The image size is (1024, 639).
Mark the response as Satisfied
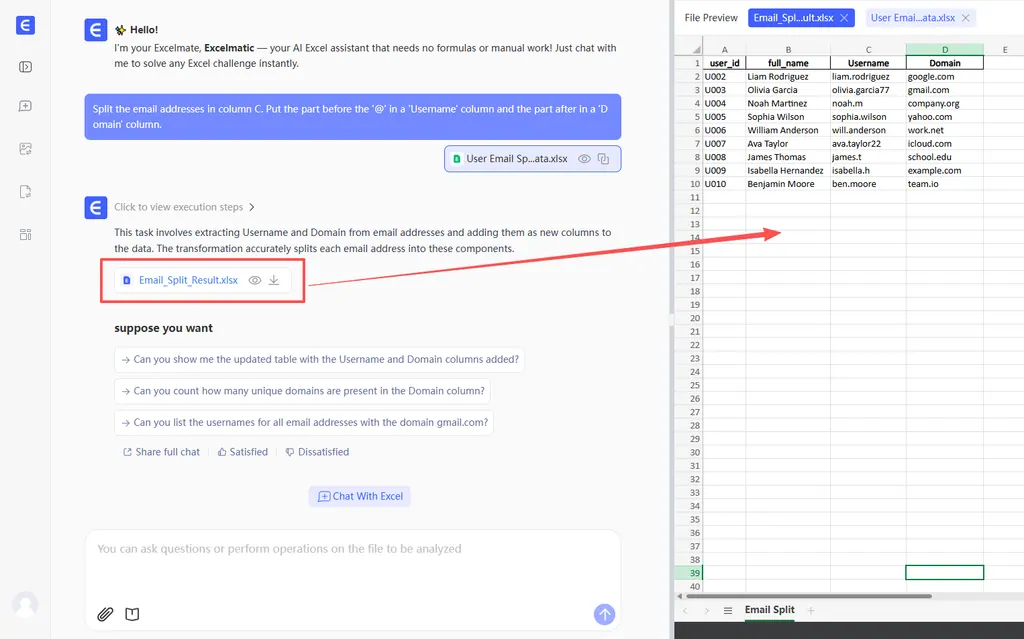pyautogui.click(x=242, y=452)
